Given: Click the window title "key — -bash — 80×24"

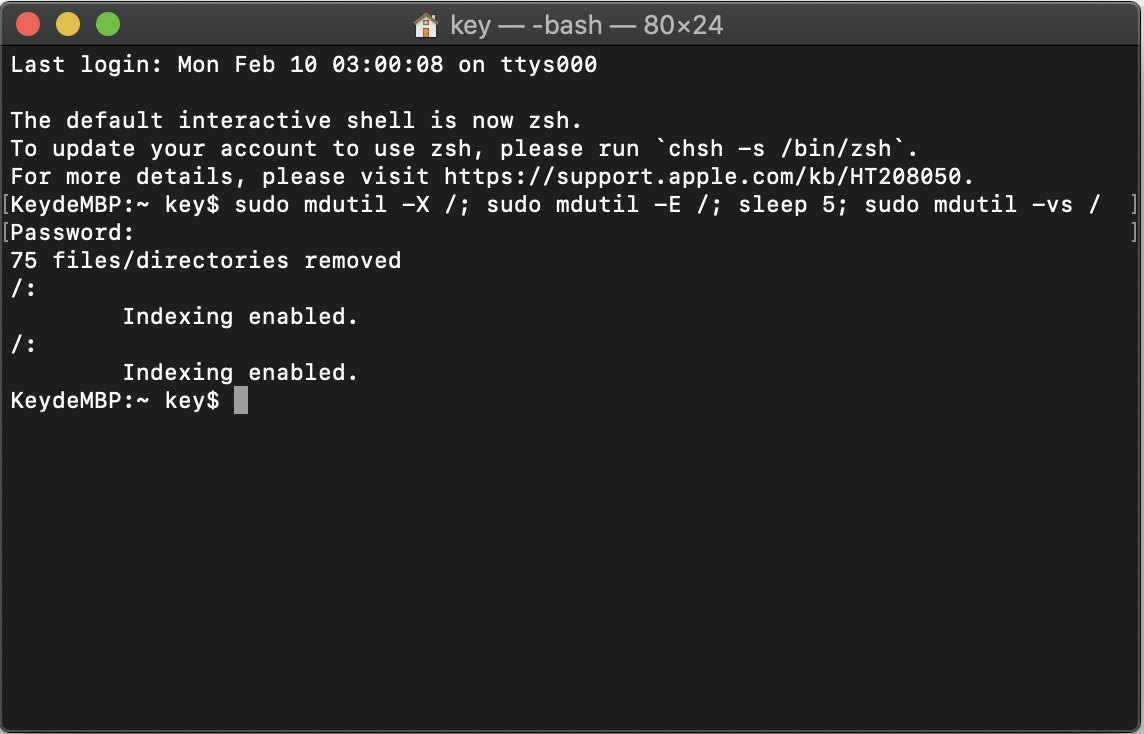Looking at the screenshot, I should click(x=586, y=25).
